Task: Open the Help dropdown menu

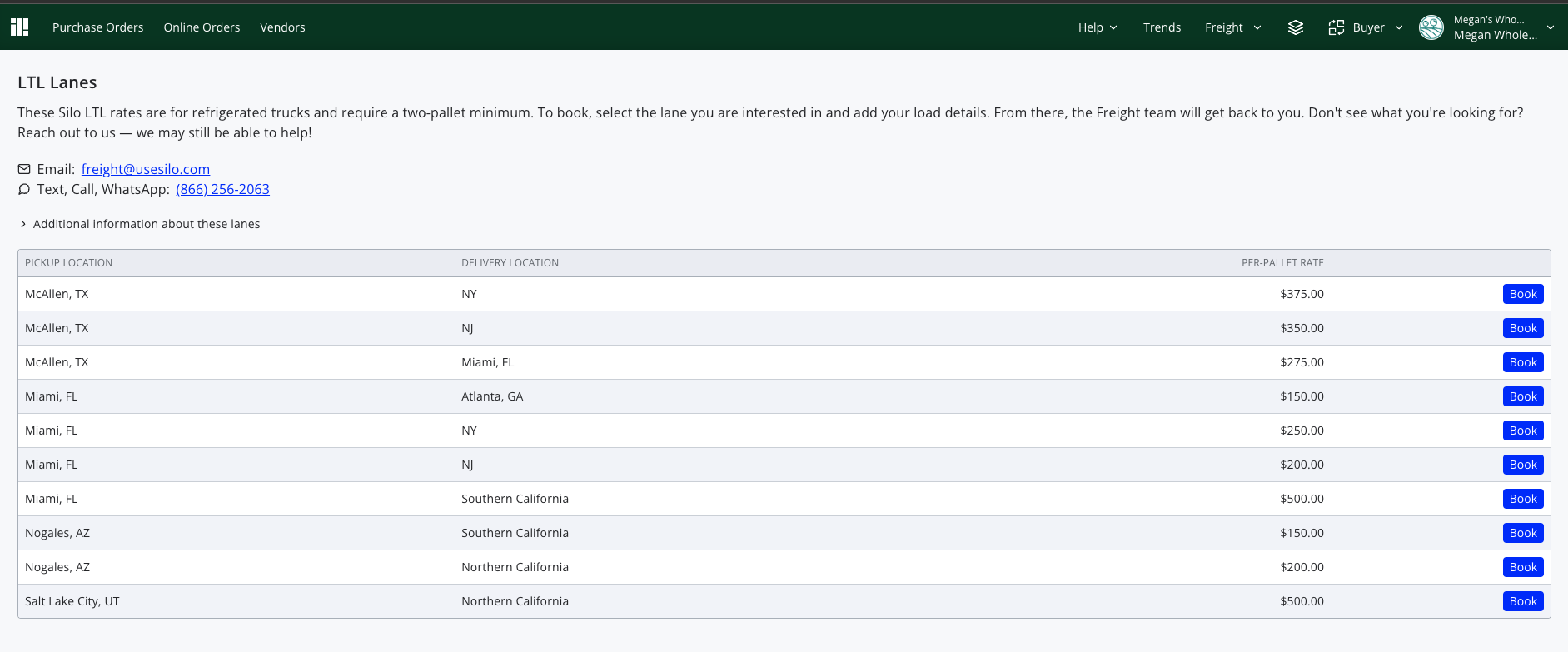Action: coord(1098,27)
